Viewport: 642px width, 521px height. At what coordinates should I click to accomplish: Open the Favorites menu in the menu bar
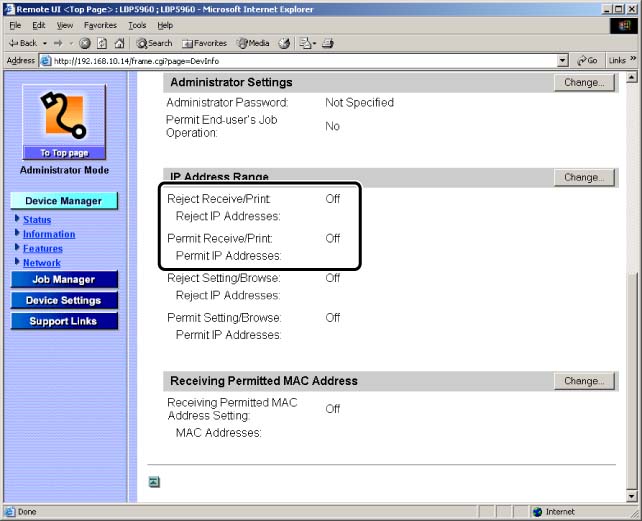point(100,25)
